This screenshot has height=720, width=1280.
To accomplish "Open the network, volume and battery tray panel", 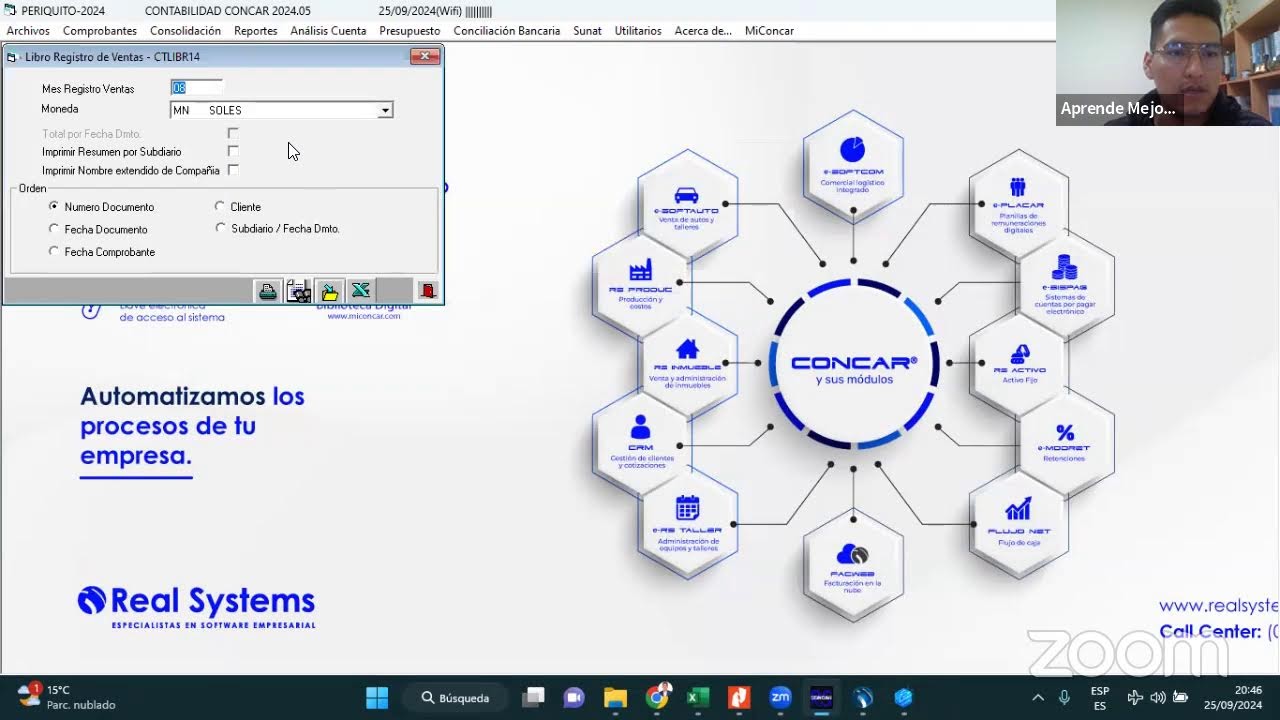I will (x=1158, y=697).
